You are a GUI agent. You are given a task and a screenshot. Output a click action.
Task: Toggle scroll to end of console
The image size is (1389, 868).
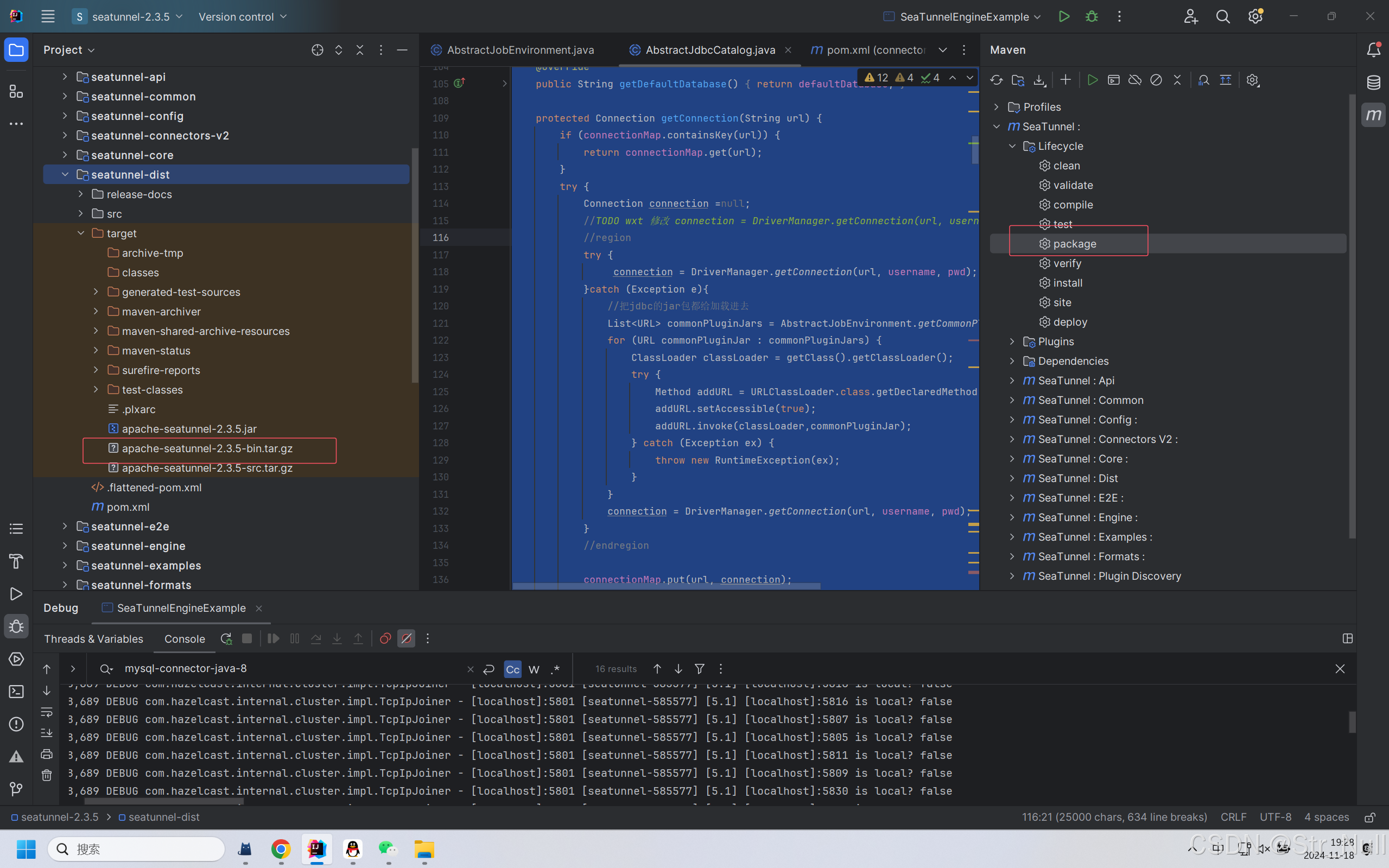47,733
